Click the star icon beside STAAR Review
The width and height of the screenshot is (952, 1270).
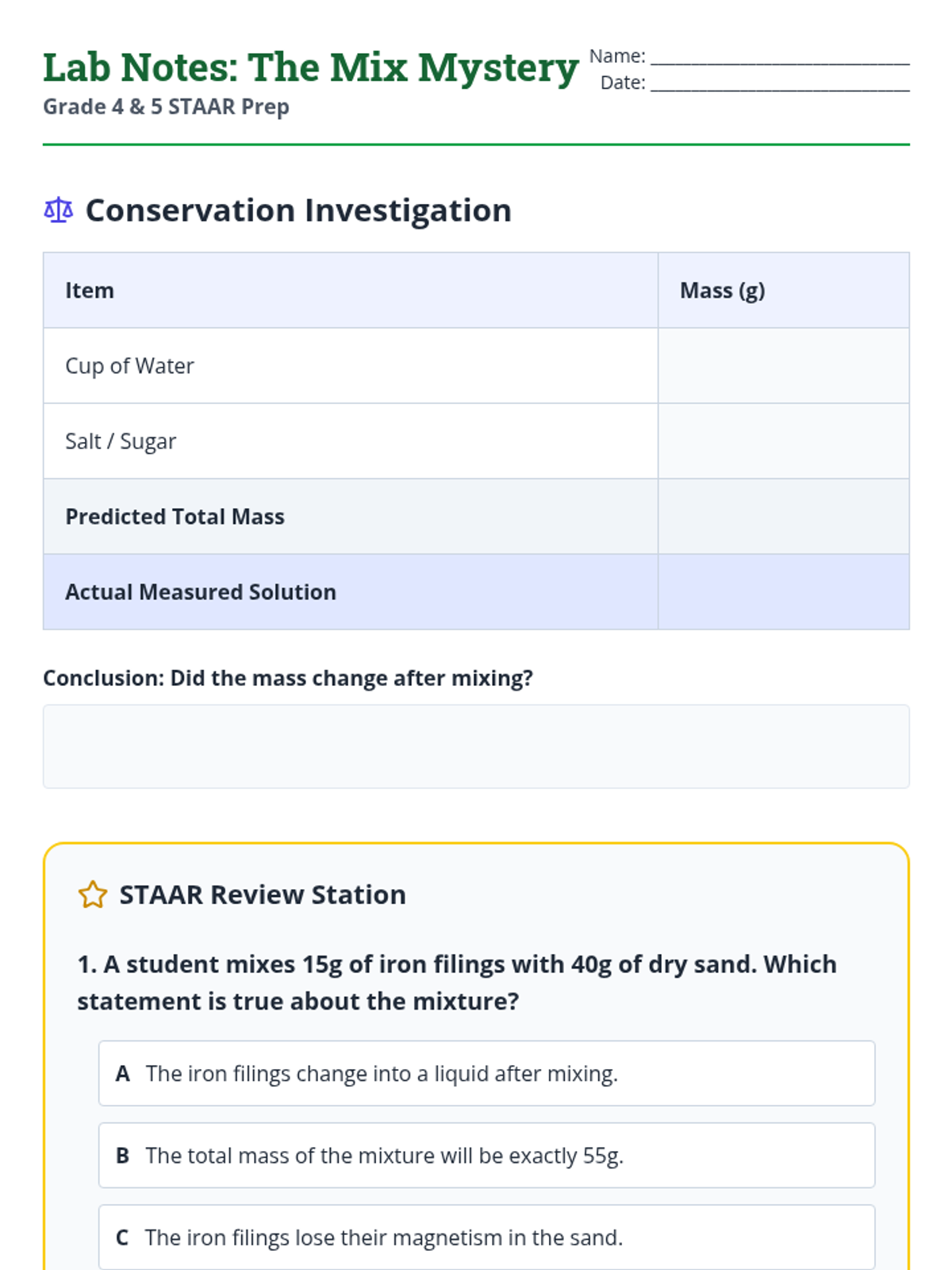point(93,895)
